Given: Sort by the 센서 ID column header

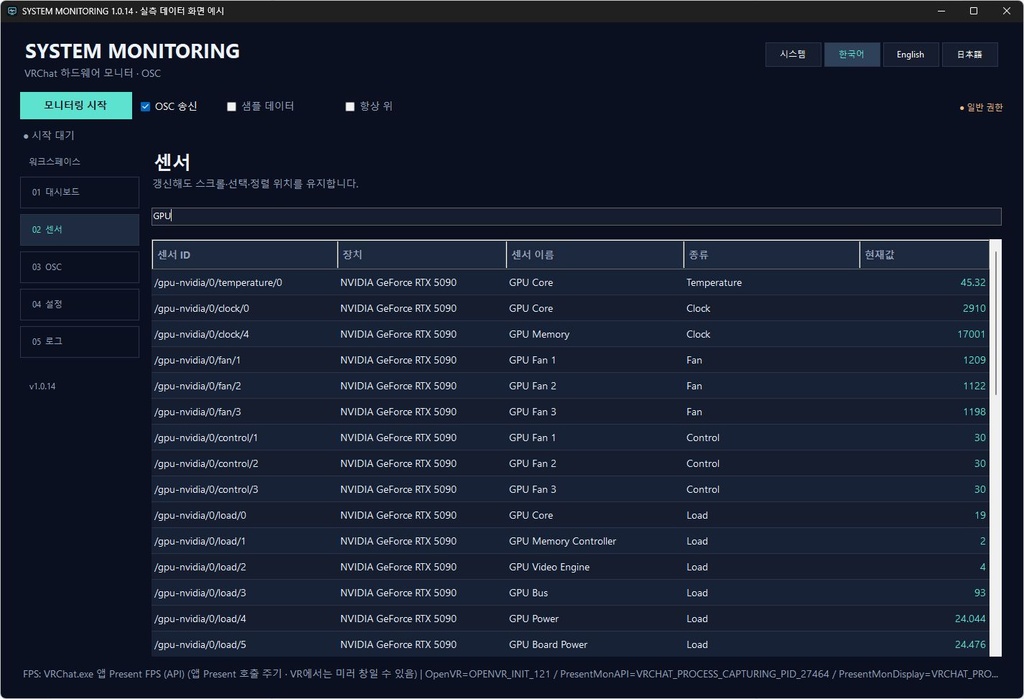Looking at the screenshot, I should tap(245, 255).
